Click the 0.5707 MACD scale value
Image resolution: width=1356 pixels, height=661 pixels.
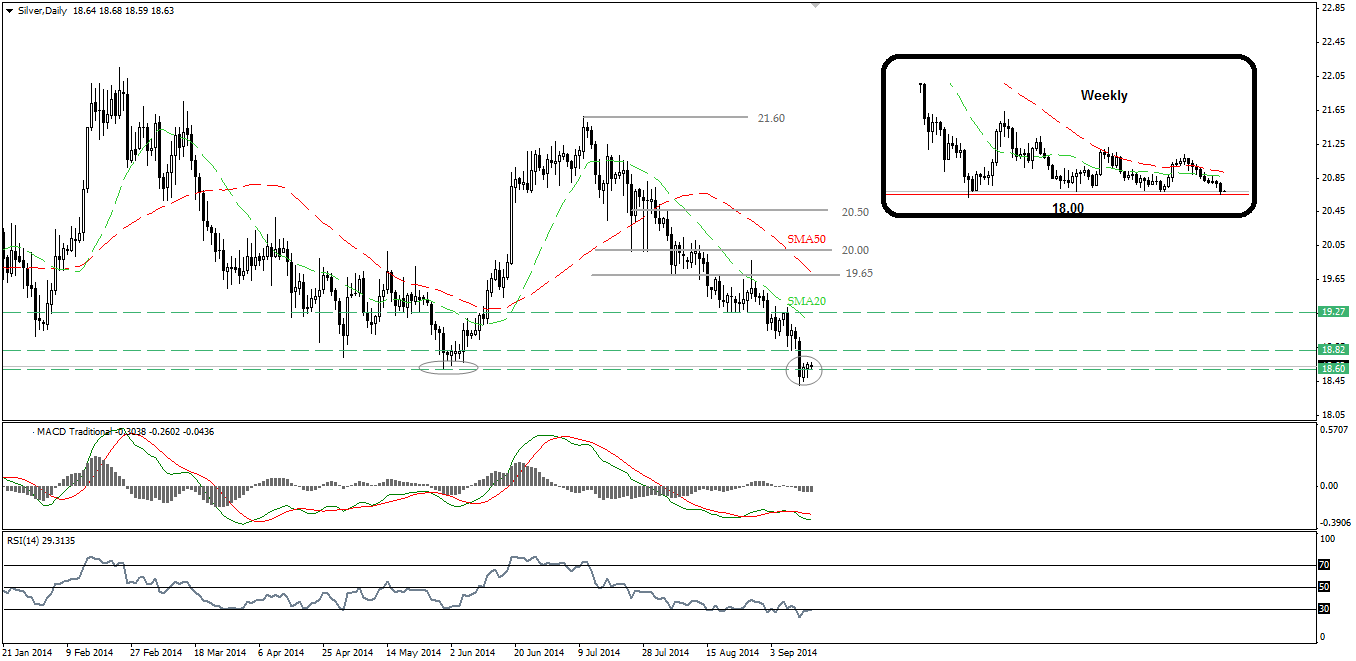1335,430
